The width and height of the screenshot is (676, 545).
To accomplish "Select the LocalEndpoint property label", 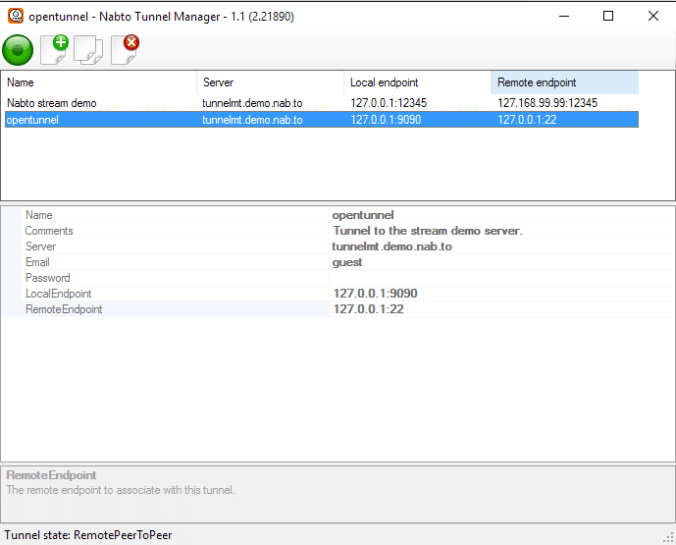I will tap(58, 293).
